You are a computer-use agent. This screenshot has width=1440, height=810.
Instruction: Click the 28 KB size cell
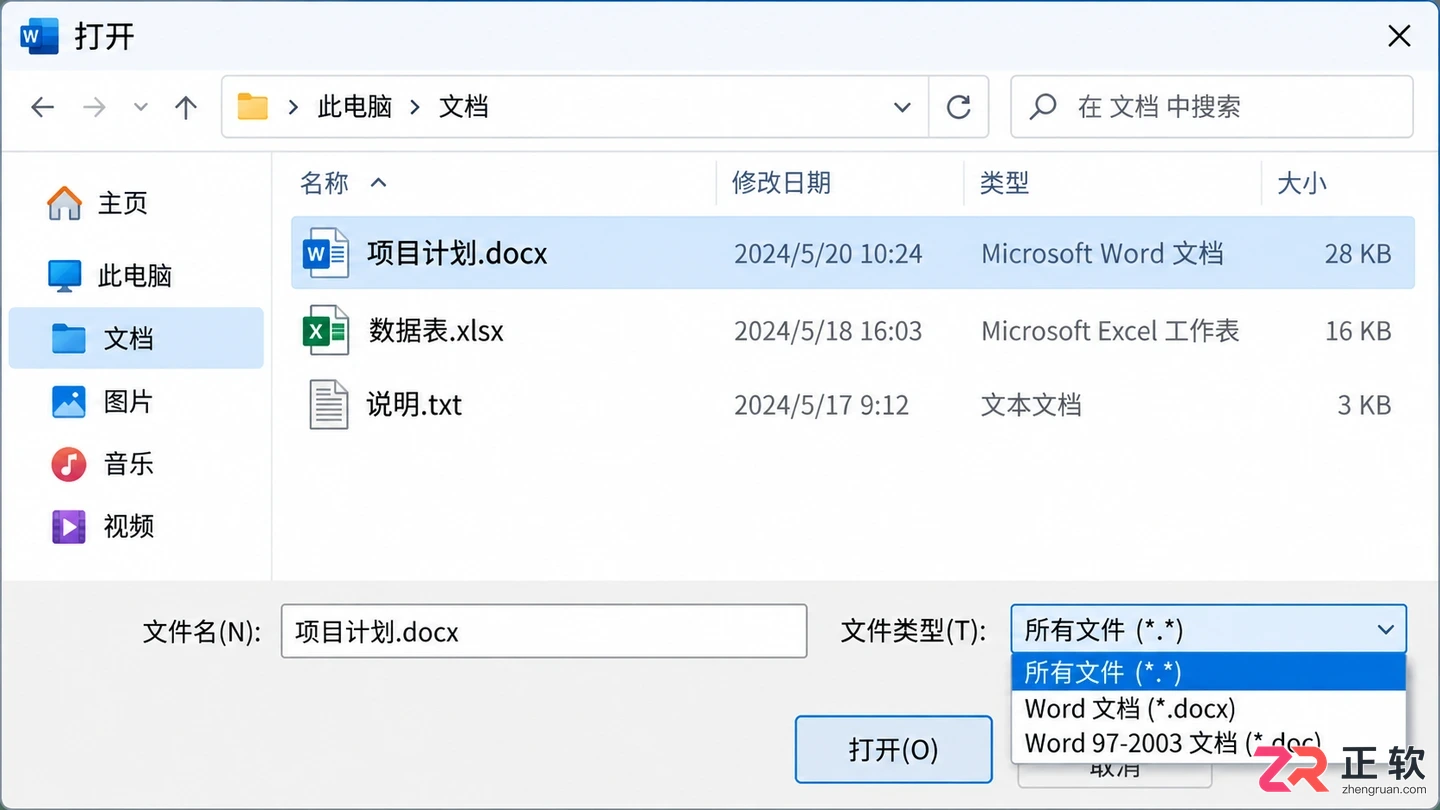[x=1358, y=254]
